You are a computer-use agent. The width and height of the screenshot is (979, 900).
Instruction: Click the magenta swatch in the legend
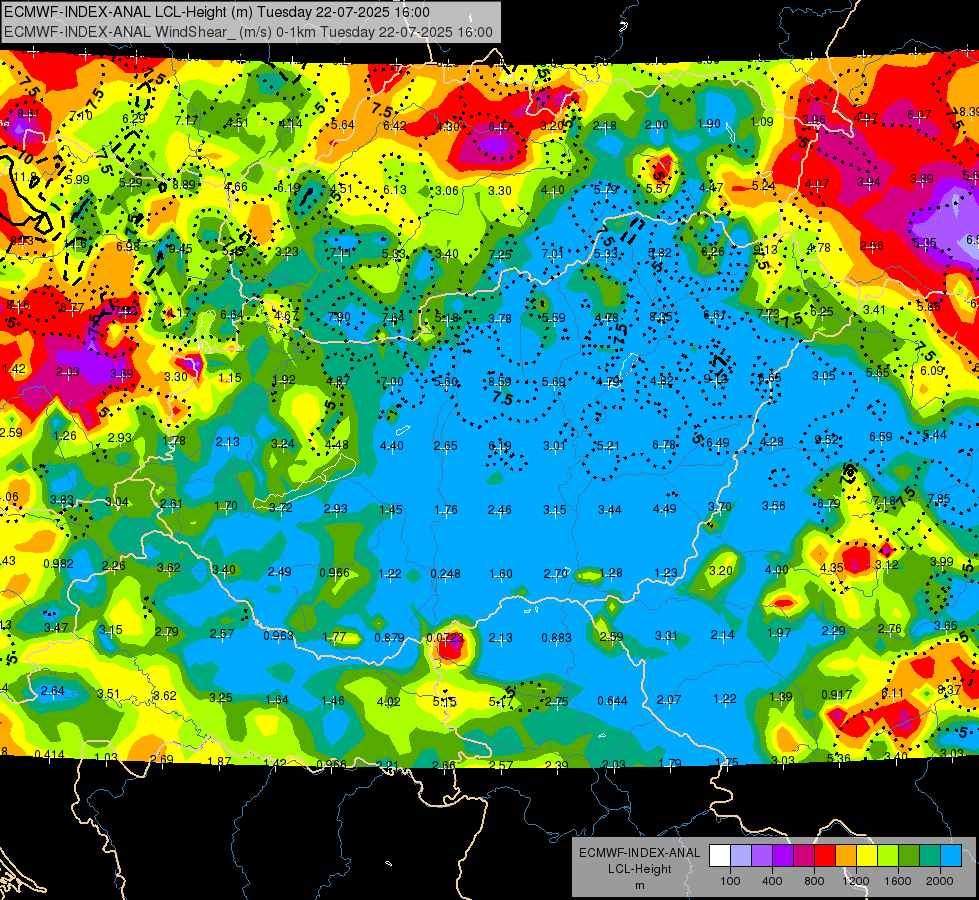(x=804, y=856)
